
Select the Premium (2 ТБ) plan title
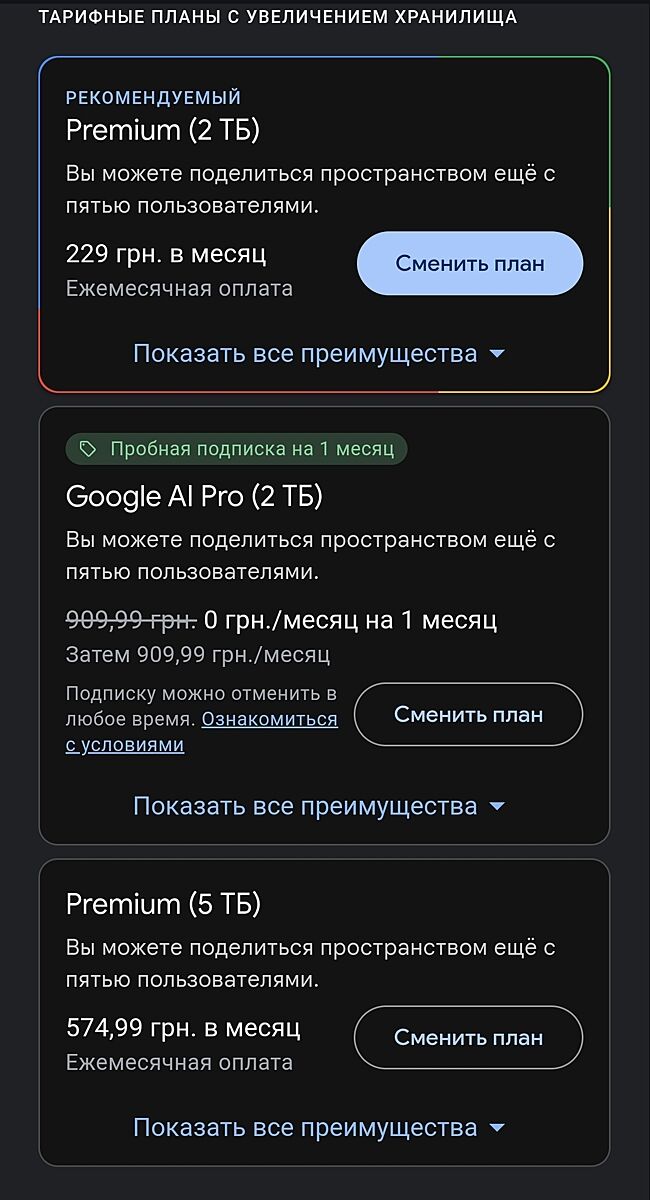point(163,130)
